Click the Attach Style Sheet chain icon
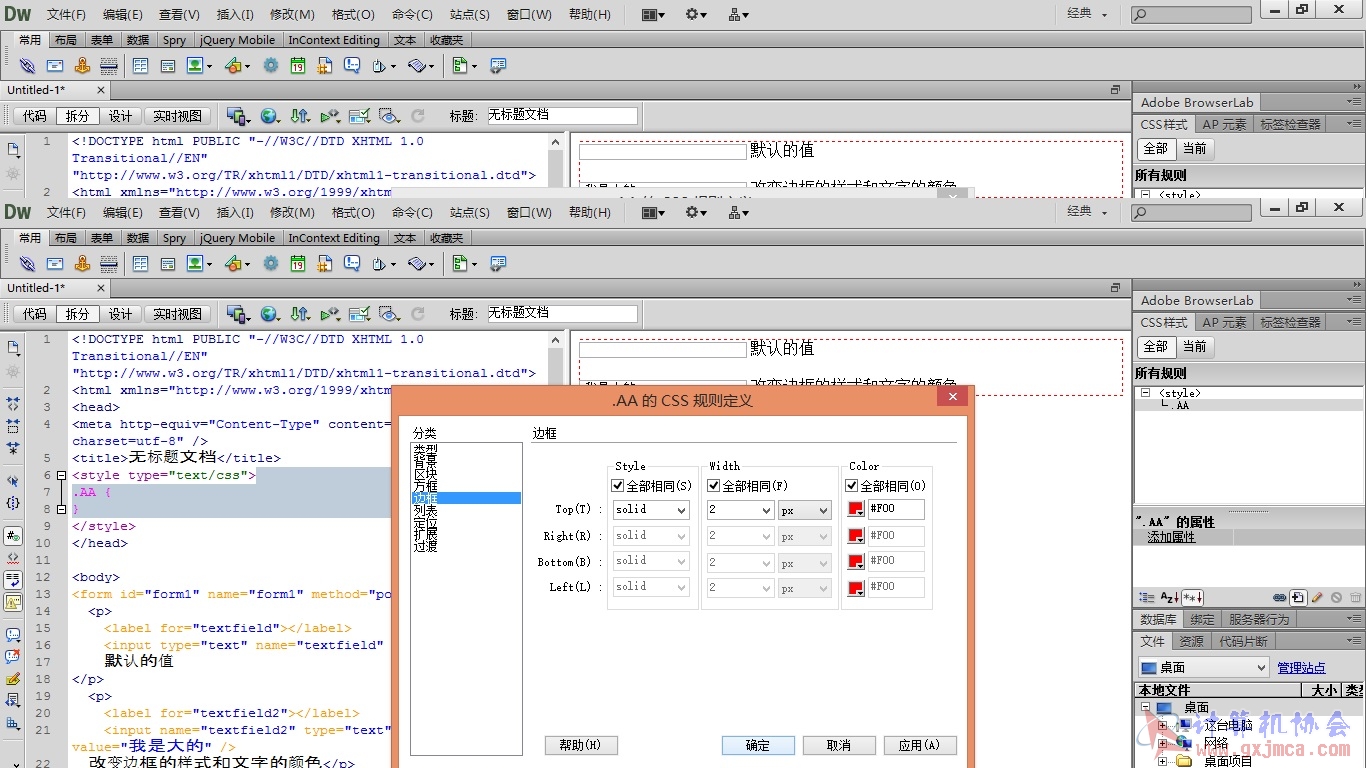Image resolution: width=1366 pixels, height=768 pixels. [x=1279, y=598]
